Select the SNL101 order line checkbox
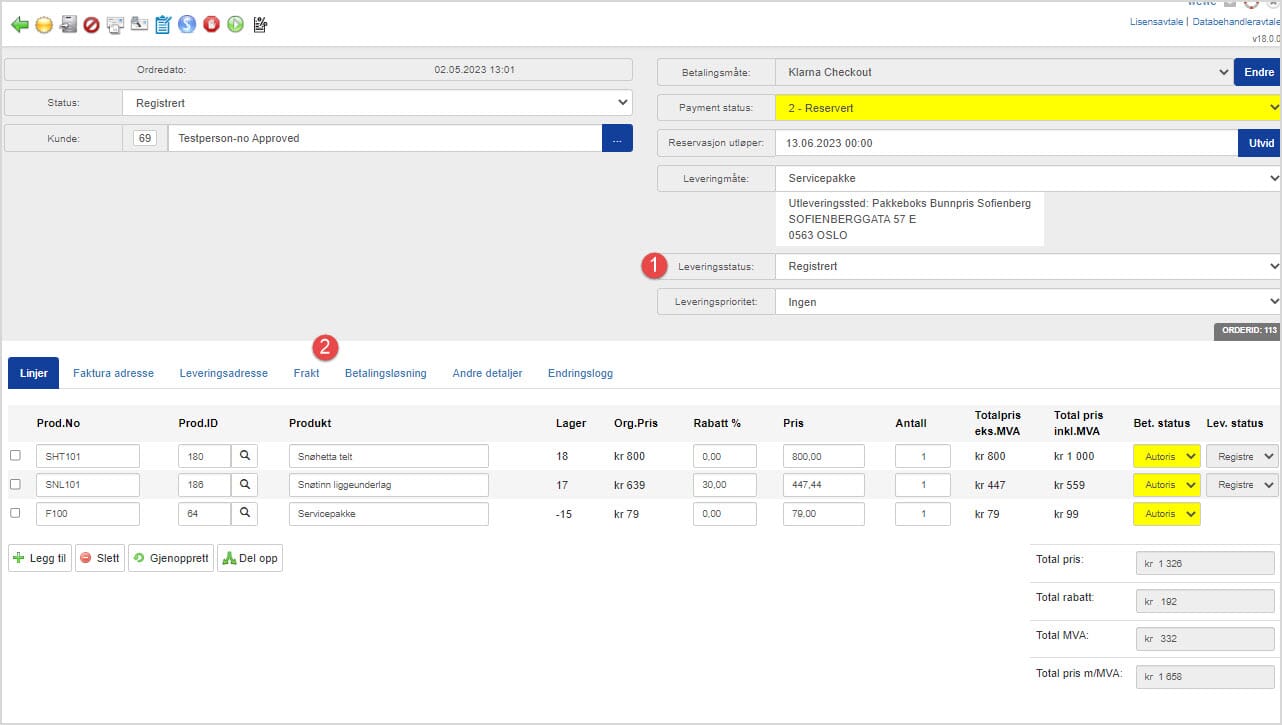Image resolution: width=1282 pixels, height=725 pixels. [x=15, y=485]
